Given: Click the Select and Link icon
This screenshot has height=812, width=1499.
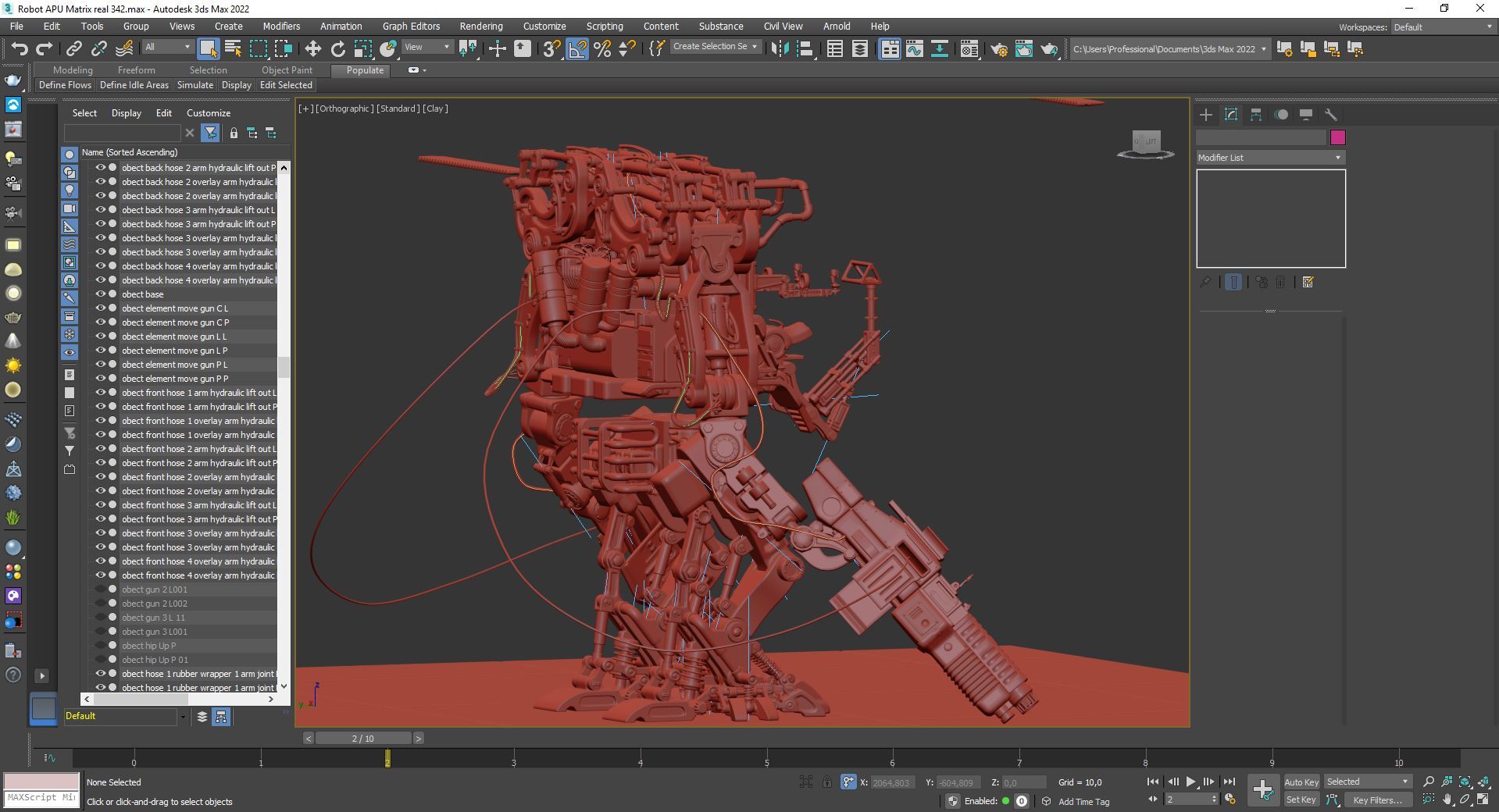Looking at the screenshot, I should click(73, 49).
